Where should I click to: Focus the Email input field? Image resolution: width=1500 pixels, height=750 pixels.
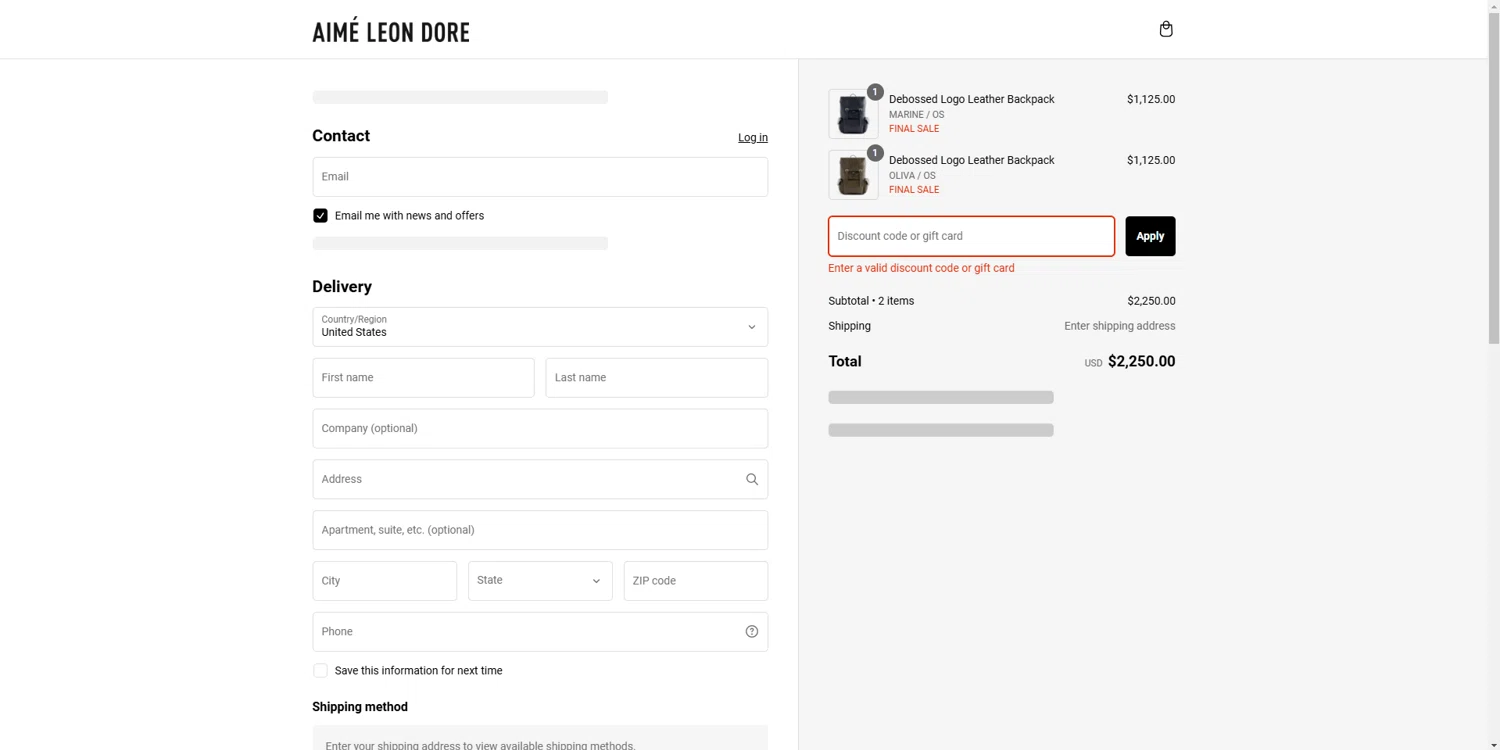(x=540, y=177)
